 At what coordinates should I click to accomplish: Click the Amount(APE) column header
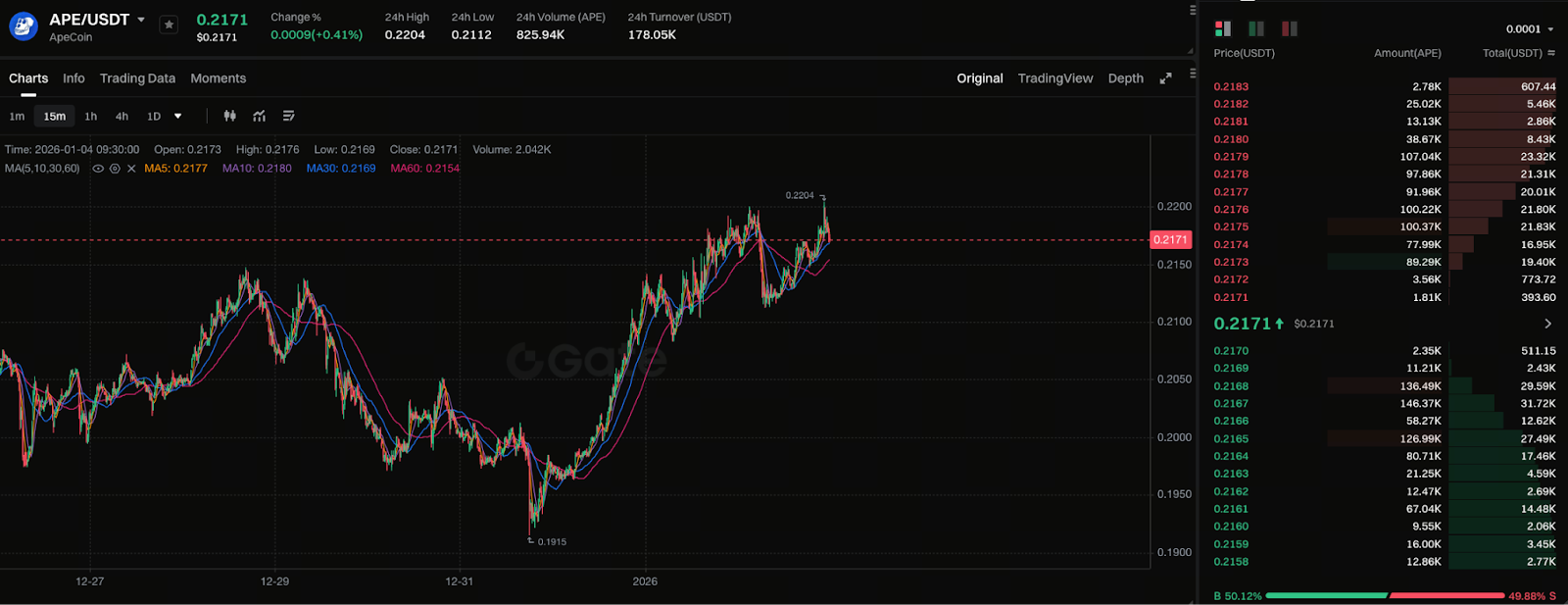coord(1407,53)
